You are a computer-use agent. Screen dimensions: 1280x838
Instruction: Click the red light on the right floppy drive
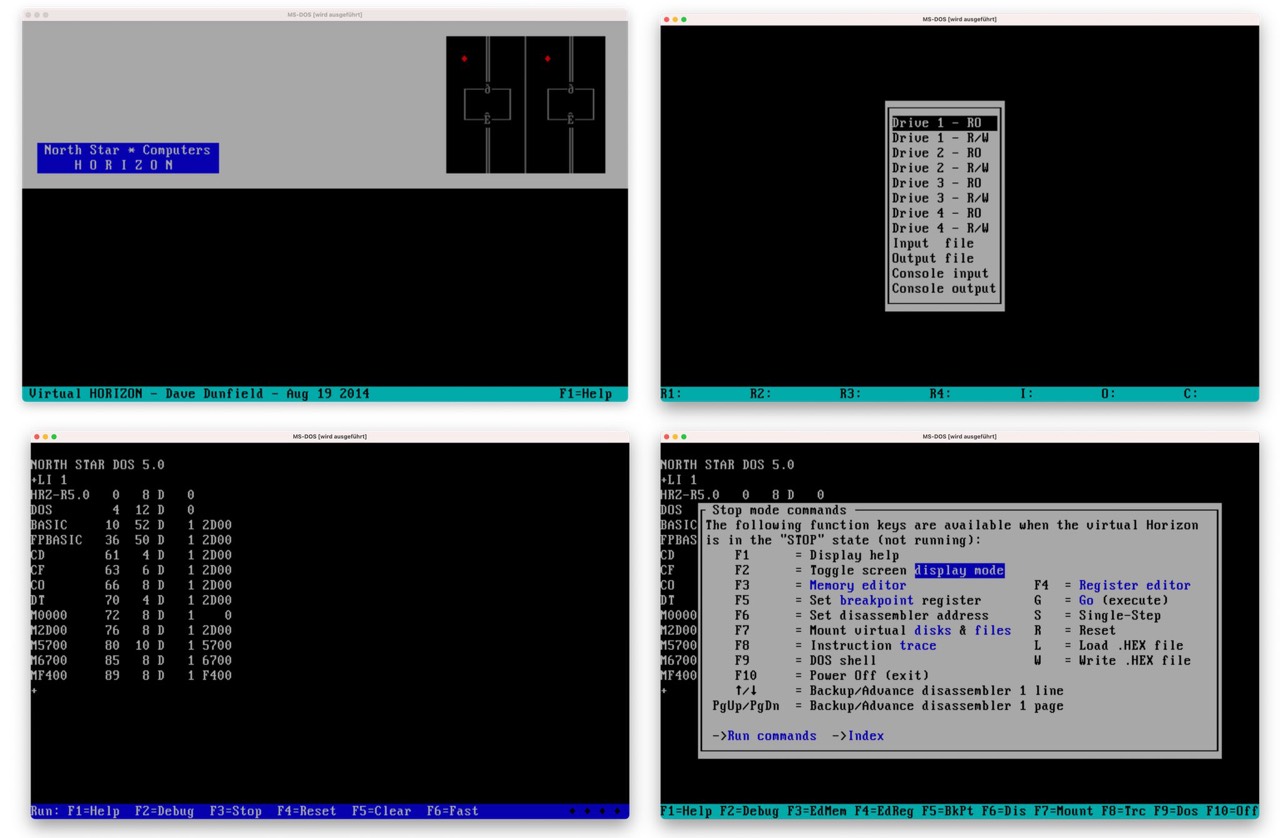tap(547, 59)
